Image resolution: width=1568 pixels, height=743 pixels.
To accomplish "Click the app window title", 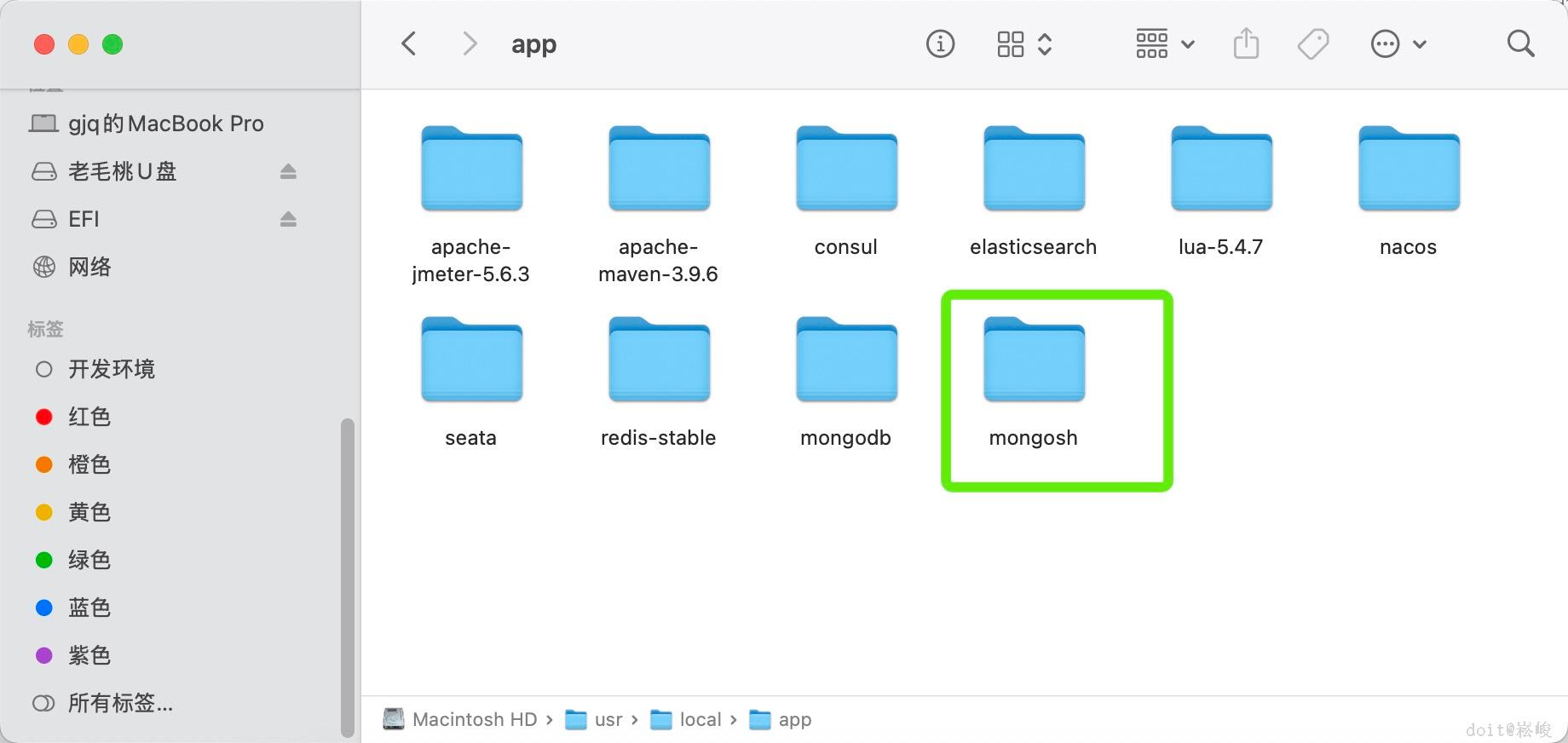I will click(534, 43).
